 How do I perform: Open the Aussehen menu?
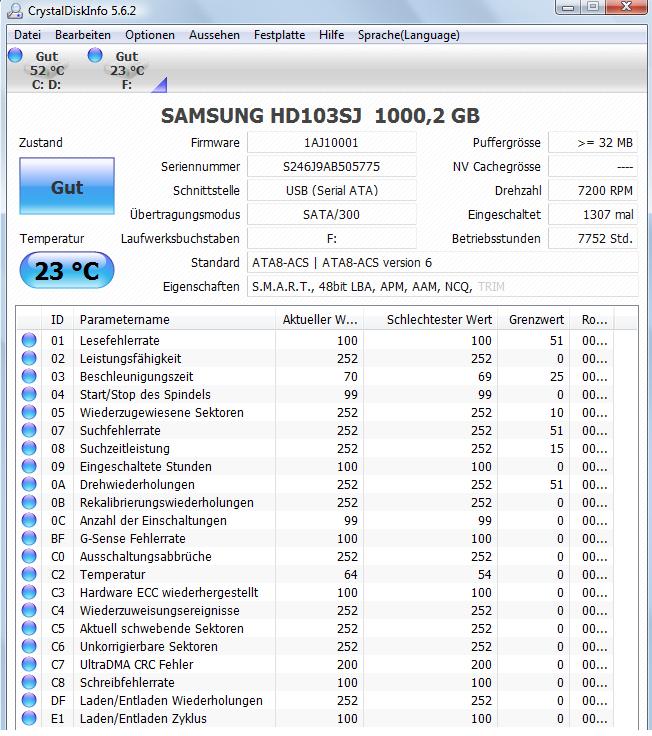214,35
